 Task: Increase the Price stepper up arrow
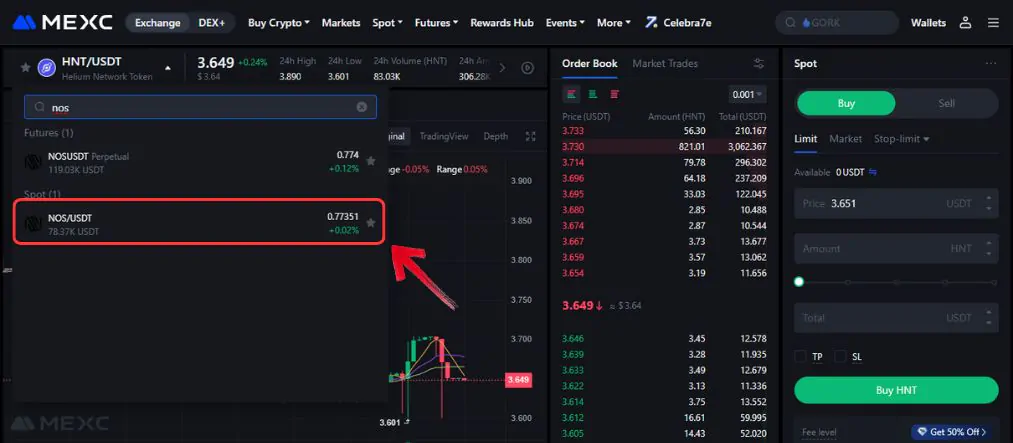click(x=988, y=199)
